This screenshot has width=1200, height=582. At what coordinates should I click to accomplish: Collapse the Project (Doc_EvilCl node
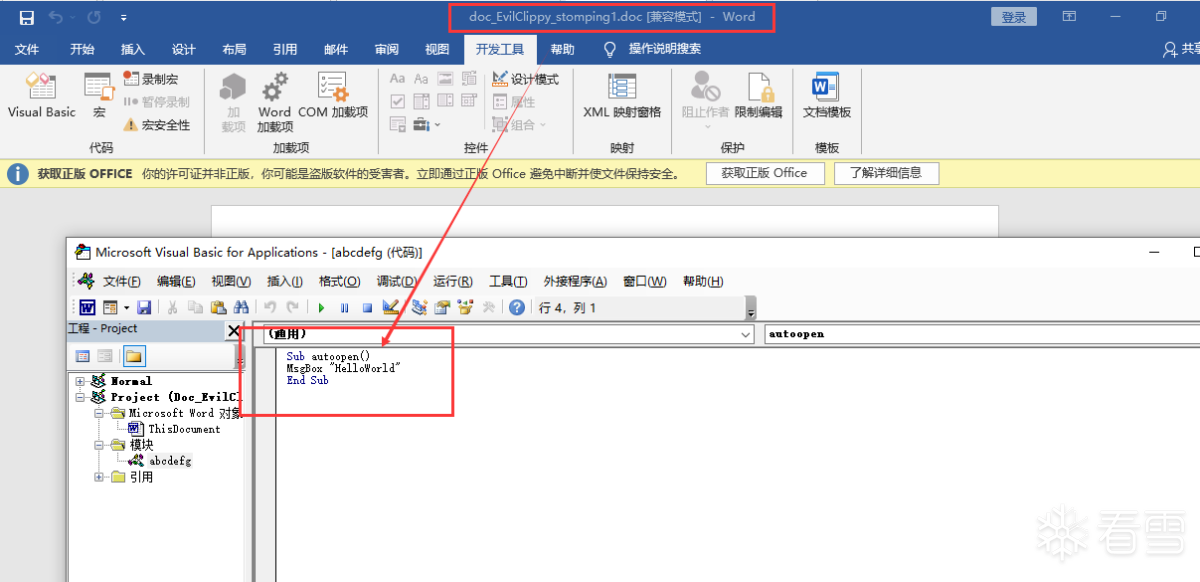(80, 397)
